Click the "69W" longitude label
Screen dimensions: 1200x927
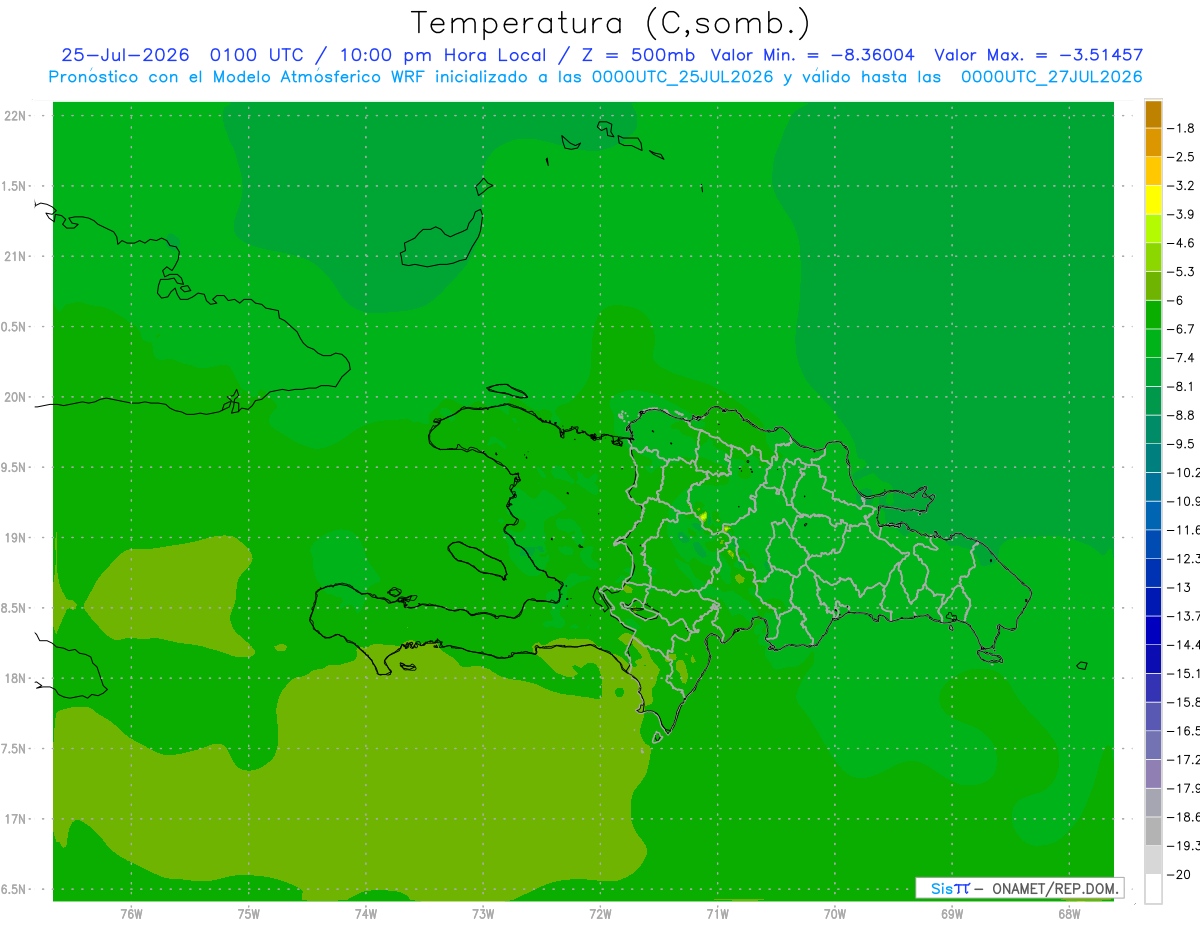point(952,914)
